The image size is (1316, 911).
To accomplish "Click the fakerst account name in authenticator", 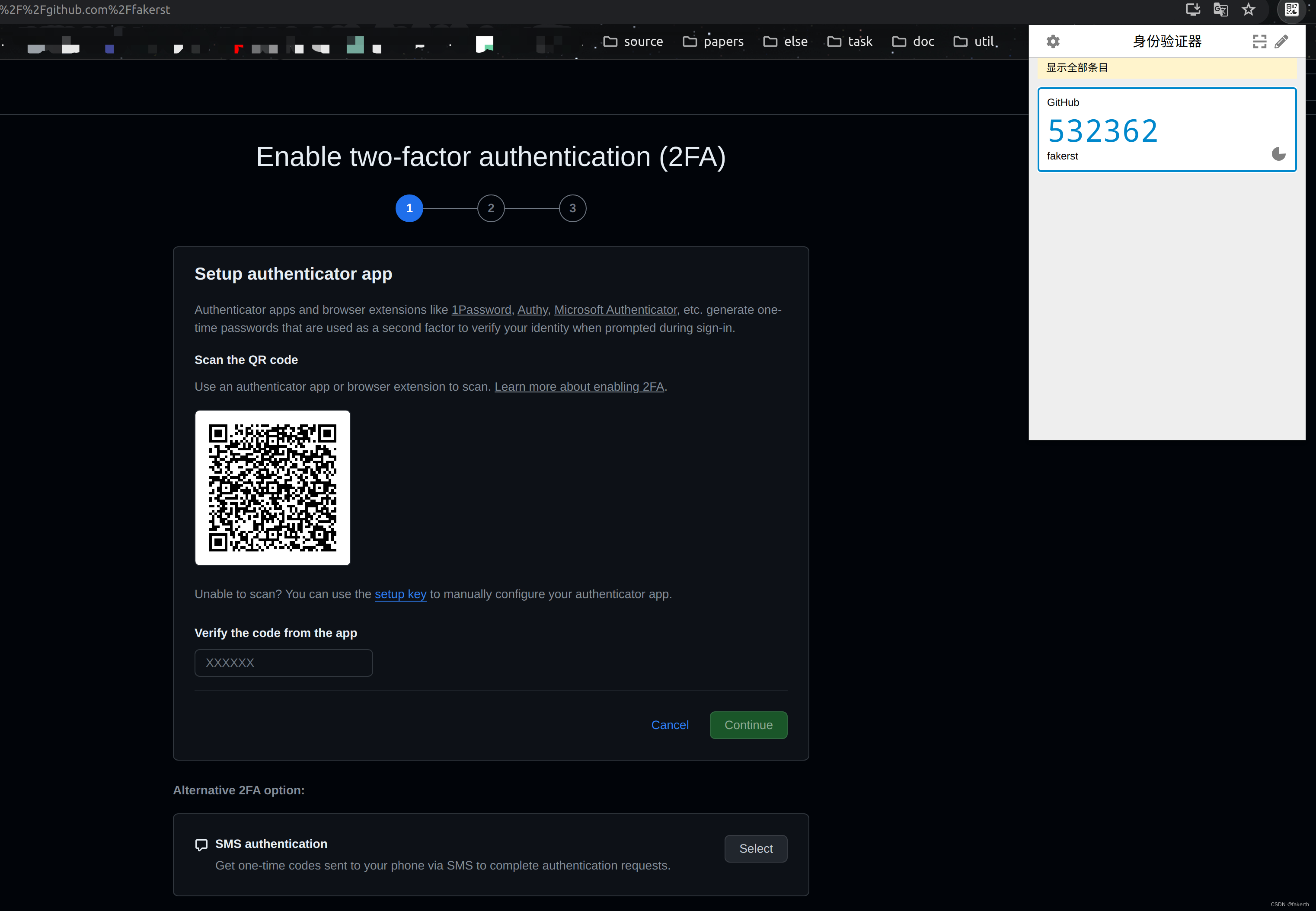I will pyautogui.click(x=1062, y=156).
